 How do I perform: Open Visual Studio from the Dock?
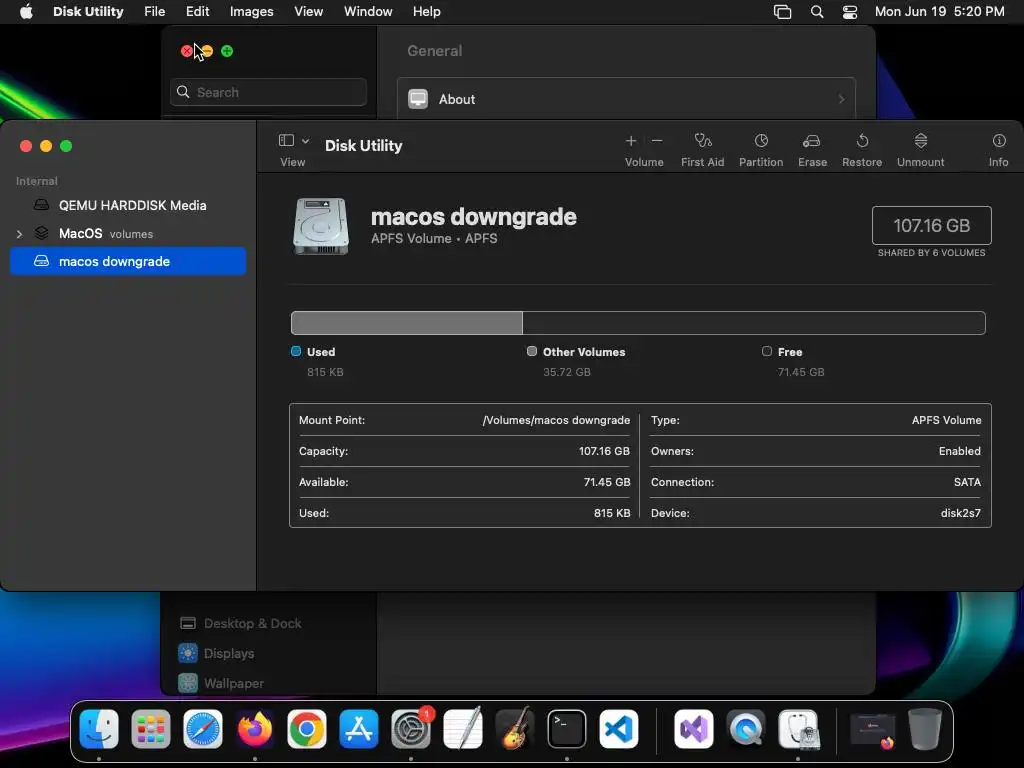tap(694, 729)
